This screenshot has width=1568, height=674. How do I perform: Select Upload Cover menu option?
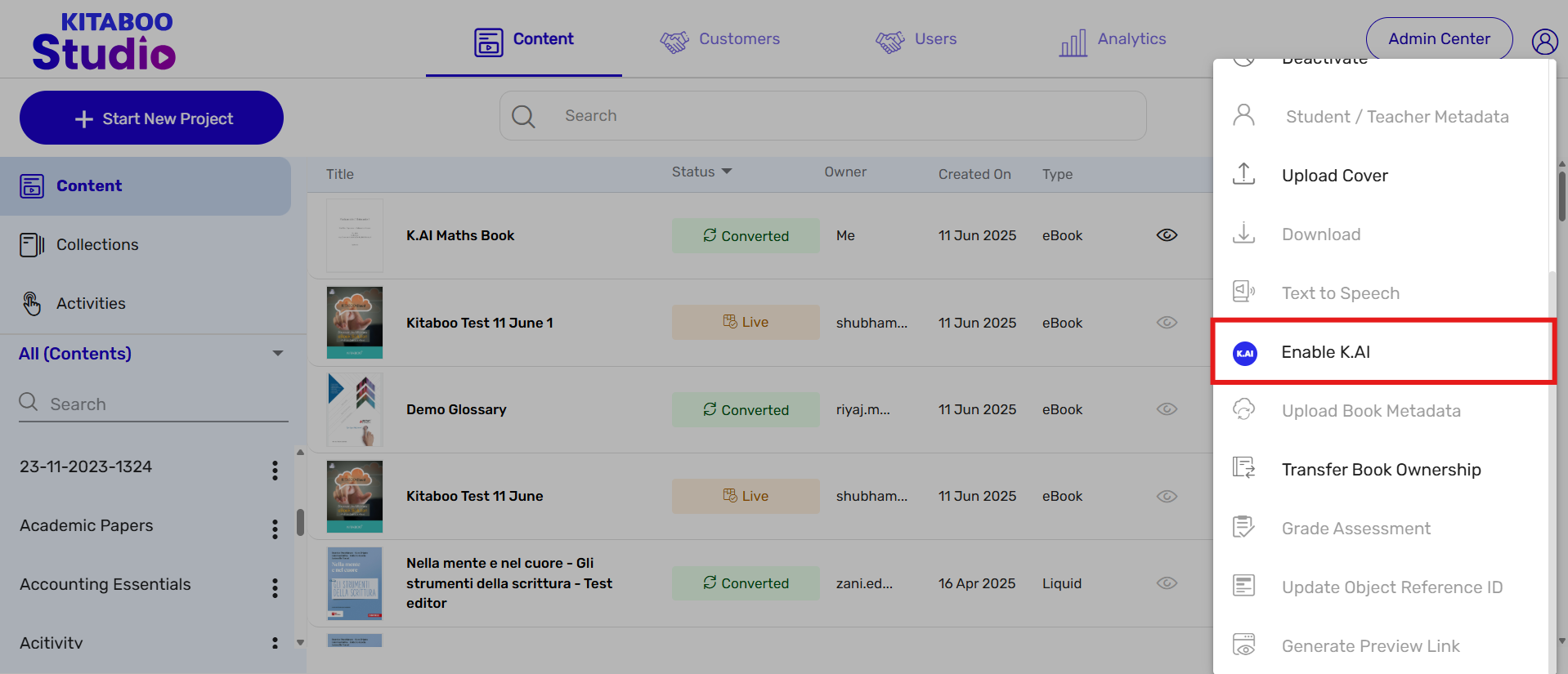coord(1381,176)
